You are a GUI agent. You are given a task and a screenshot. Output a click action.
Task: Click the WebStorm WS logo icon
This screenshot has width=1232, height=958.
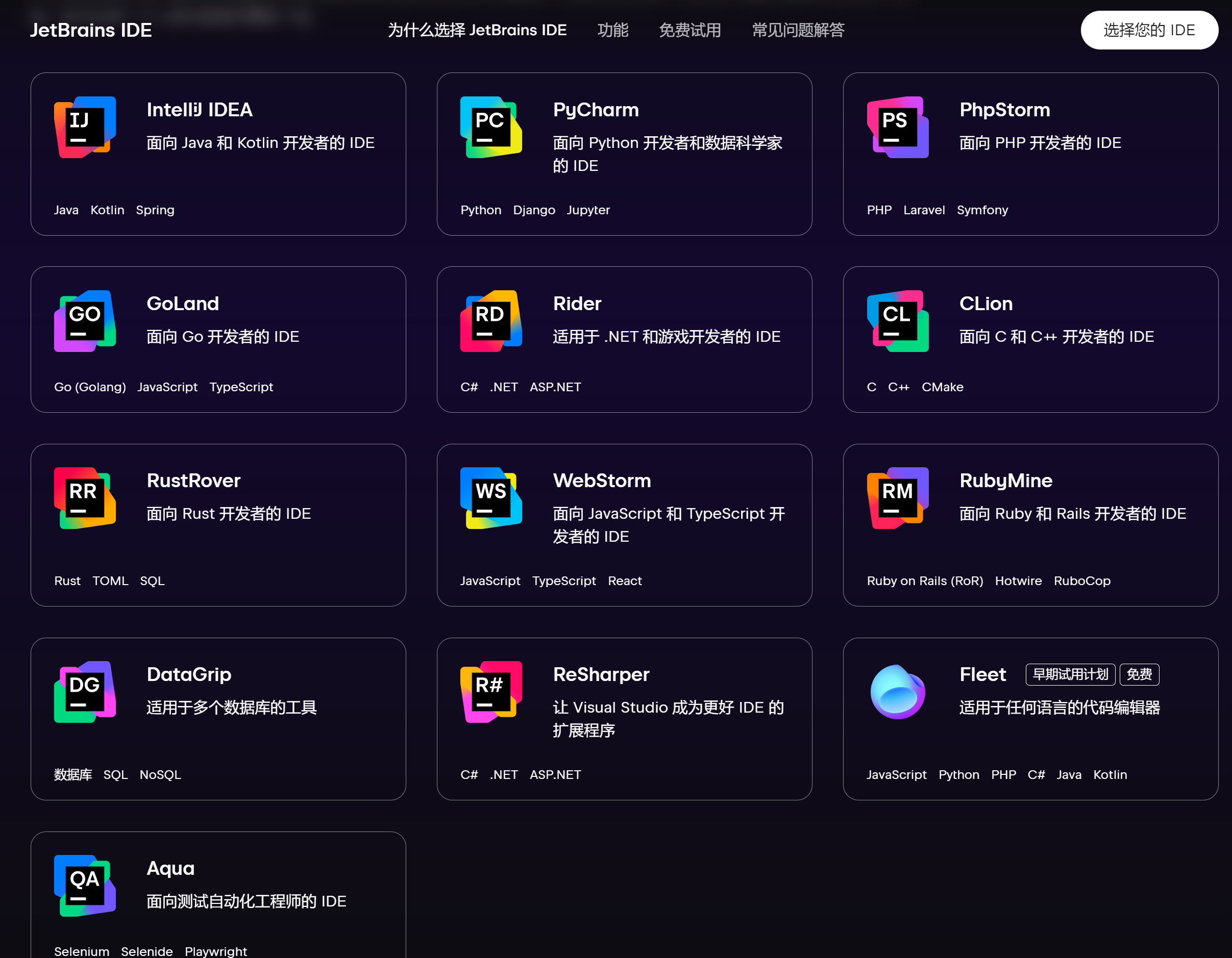pos(491,498)
